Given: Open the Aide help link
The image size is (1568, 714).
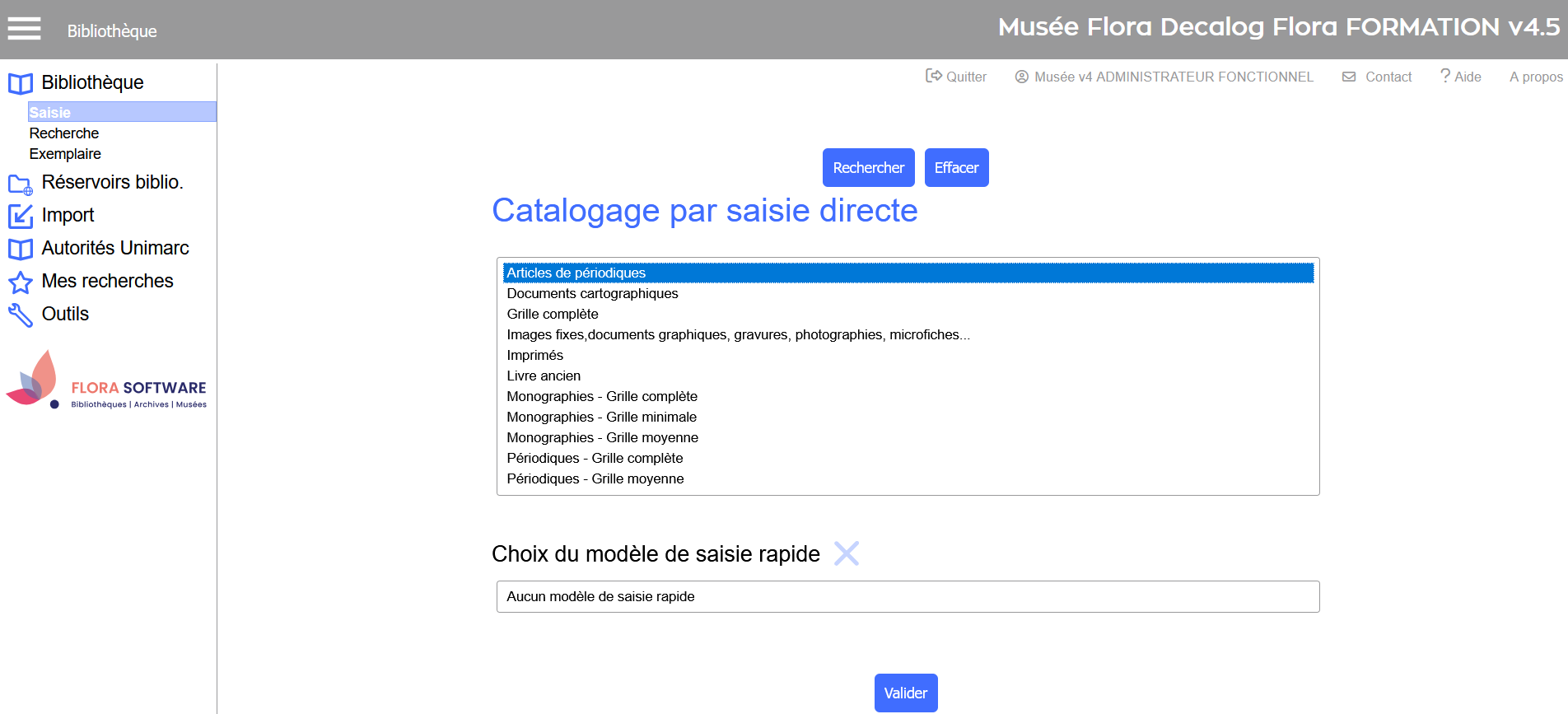Looking at the screenshot, I should (x=1460, y=77).
